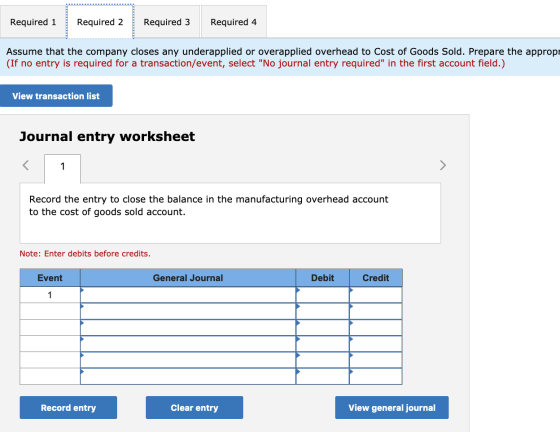Switch to the Required 1 tab
The height and width of the screenshot is (432, 560).
33,22
